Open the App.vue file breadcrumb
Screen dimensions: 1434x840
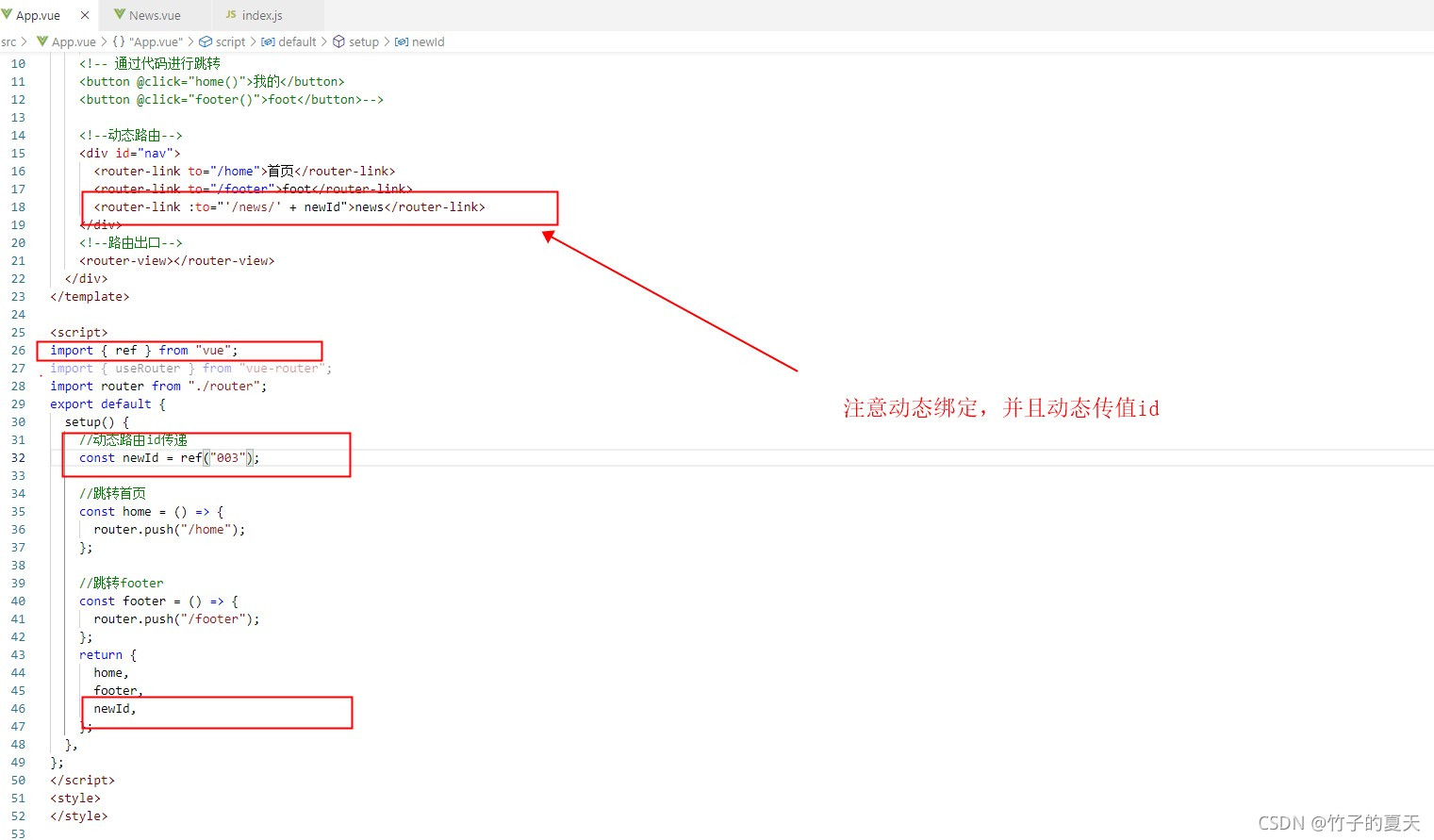(x=74, y=41)
